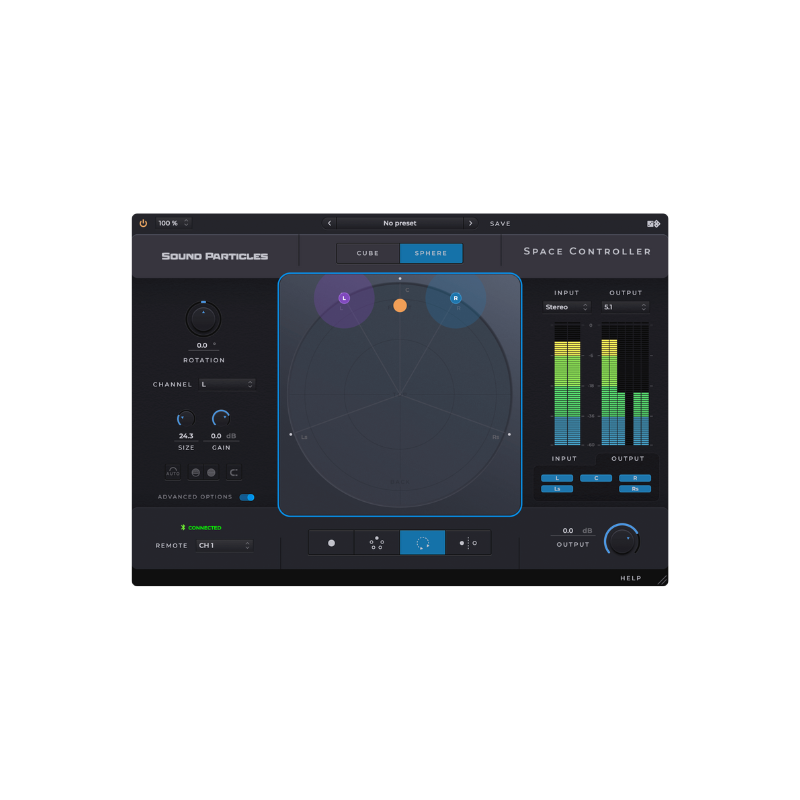This screenshot has width=800, height=800.
Task: Choose the circular rotate movement mode
Action: point(422,543)
